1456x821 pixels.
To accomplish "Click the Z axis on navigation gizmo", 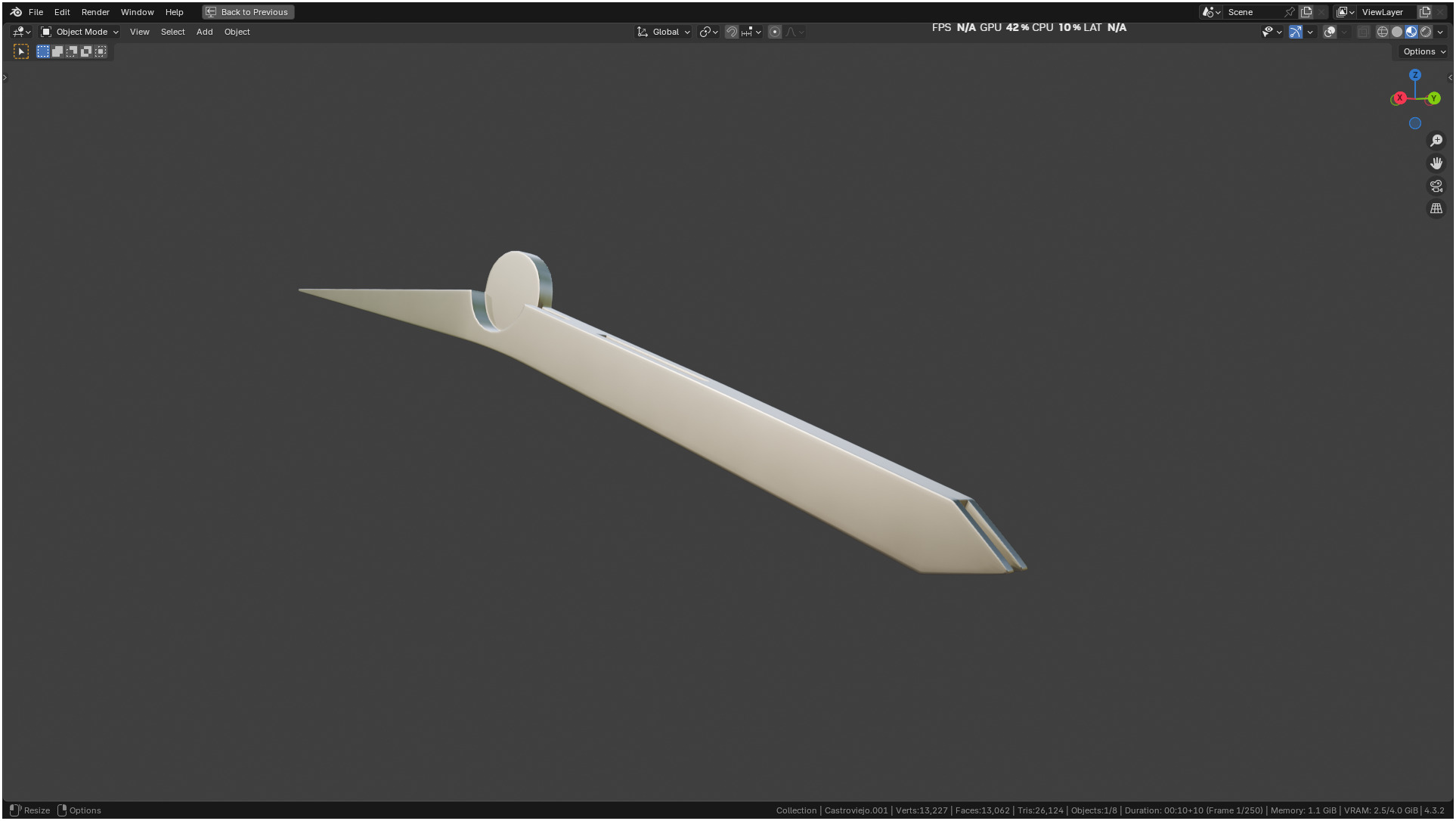I will pyautogui.click(x=1415, y=75).
